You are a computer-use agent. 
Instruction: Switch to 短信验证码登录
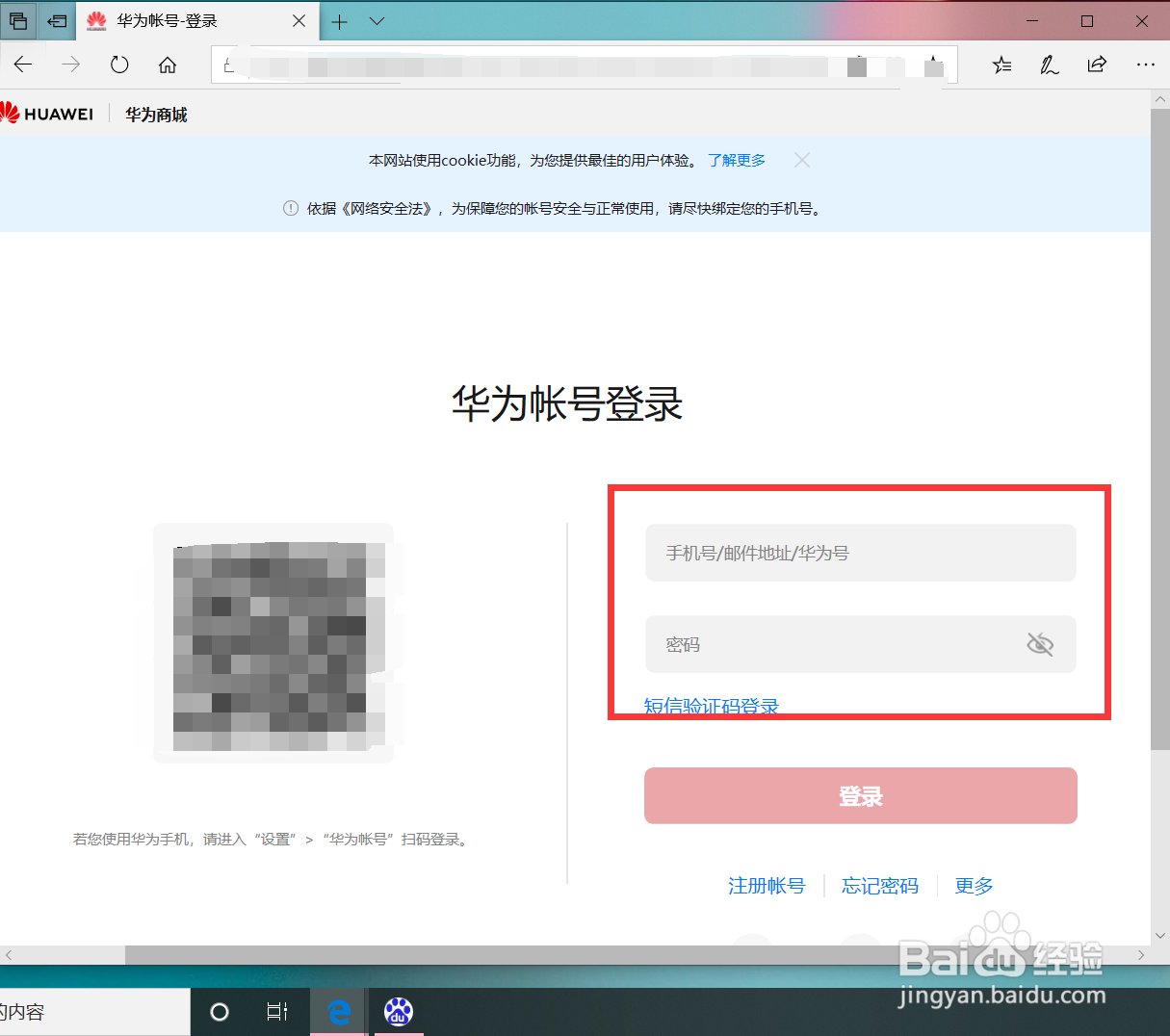[x=712, y=706]
